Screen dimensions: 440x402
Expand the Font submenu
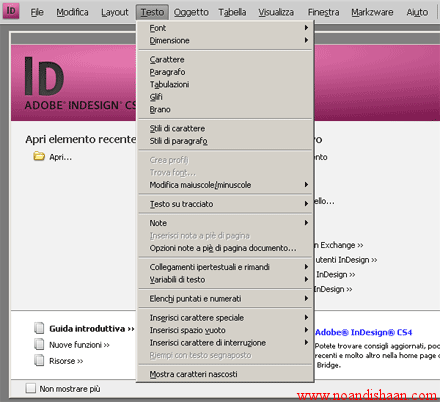(225, 28)
